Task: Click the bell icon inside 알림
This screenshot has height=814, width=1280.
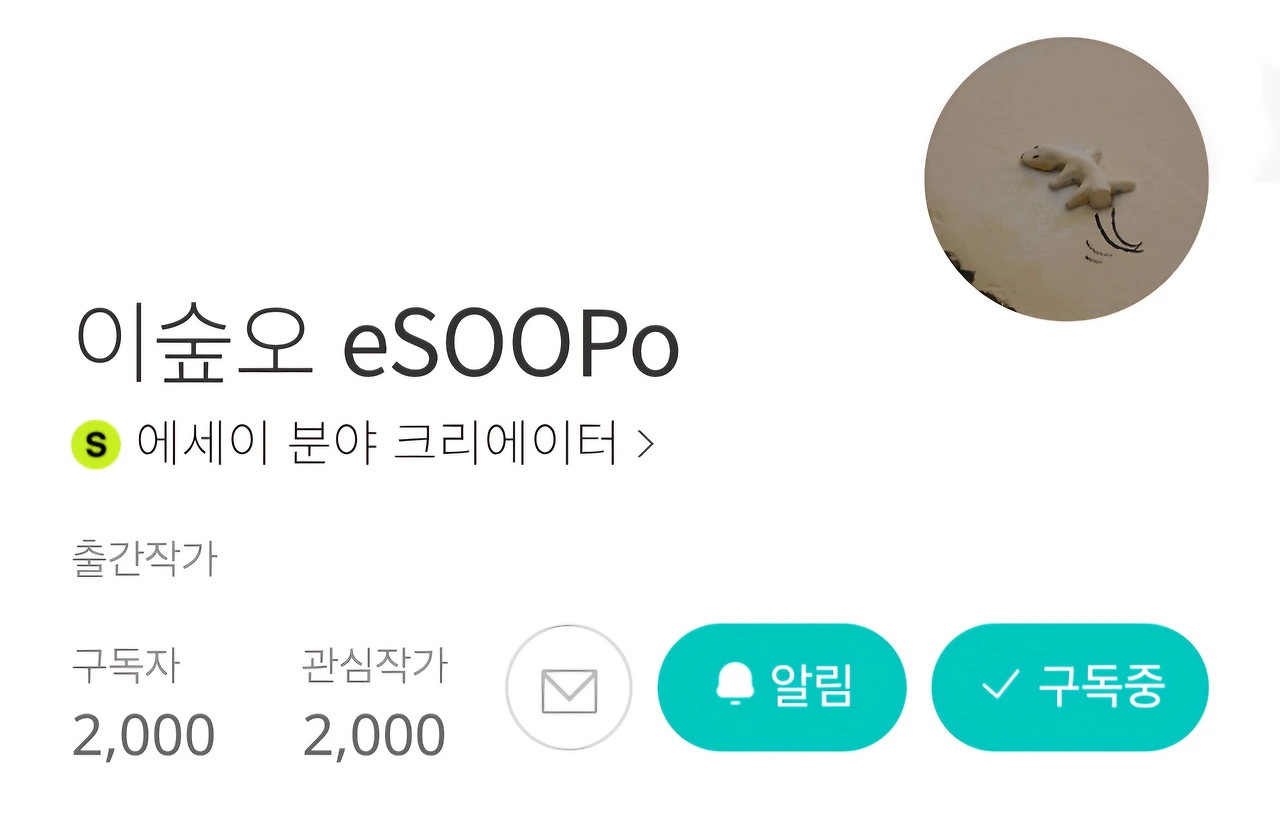Action: [x=736, y=686]
